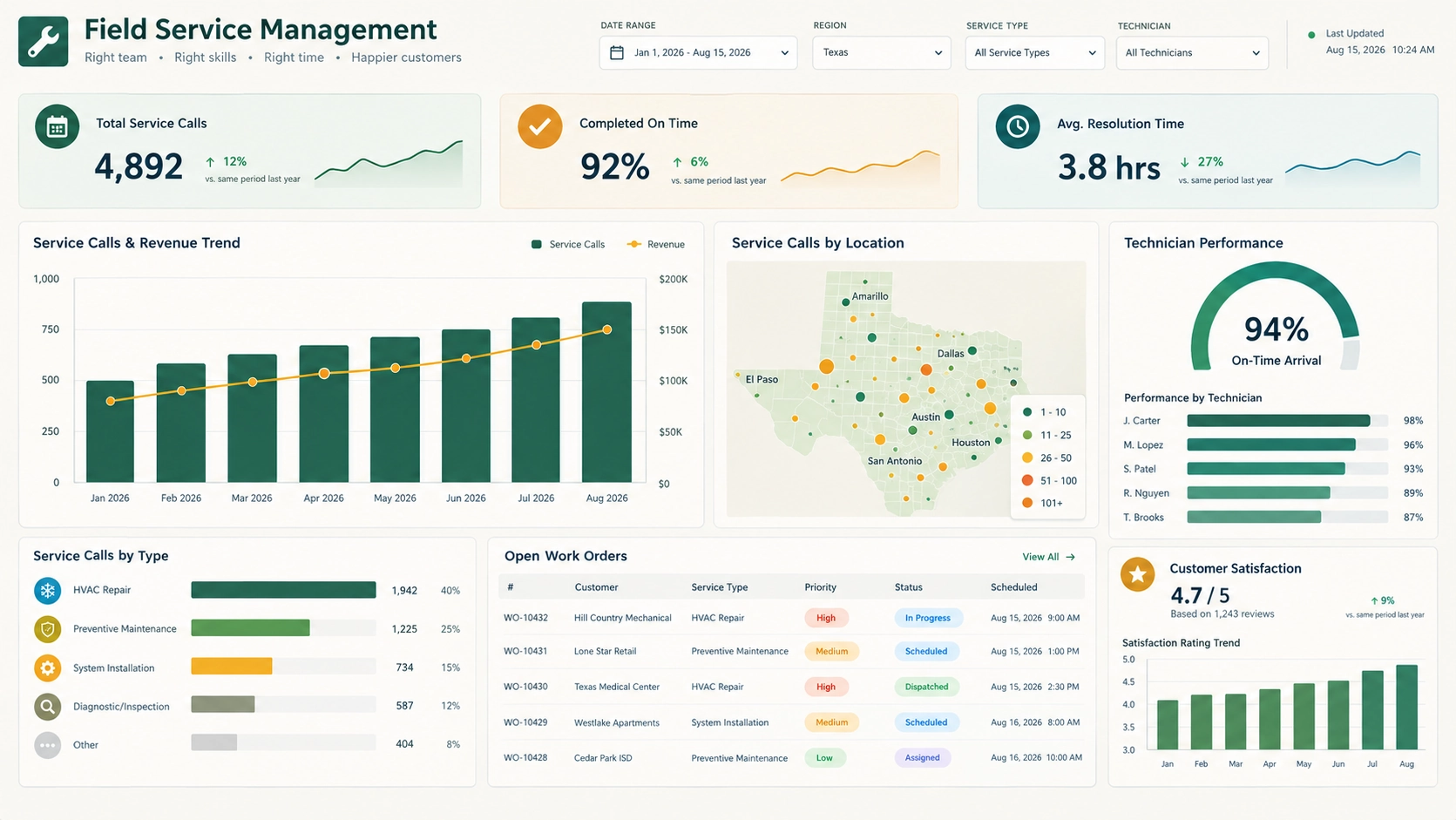The image size is (1456, 820).
Task: Toggle the Revenue legend entry
Action: coord(656,245)
